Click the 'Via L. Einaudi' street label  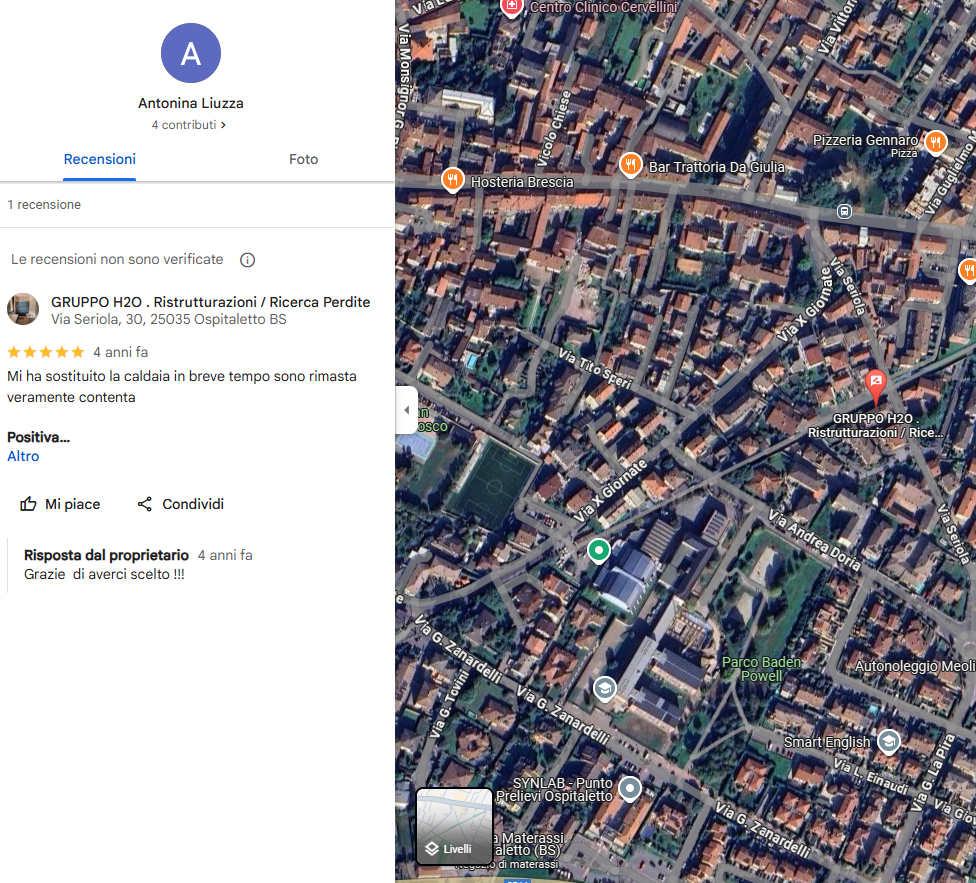[871, 776]
